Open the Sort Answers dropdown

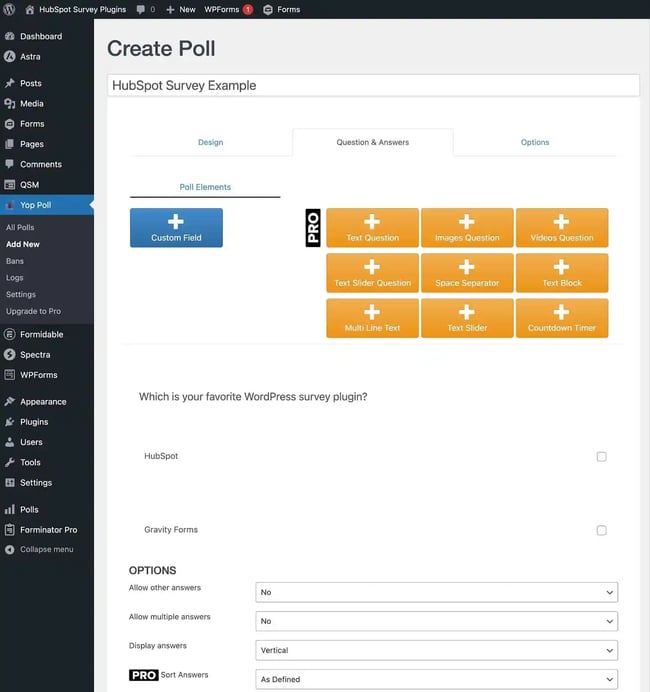[x=436, y=679]
